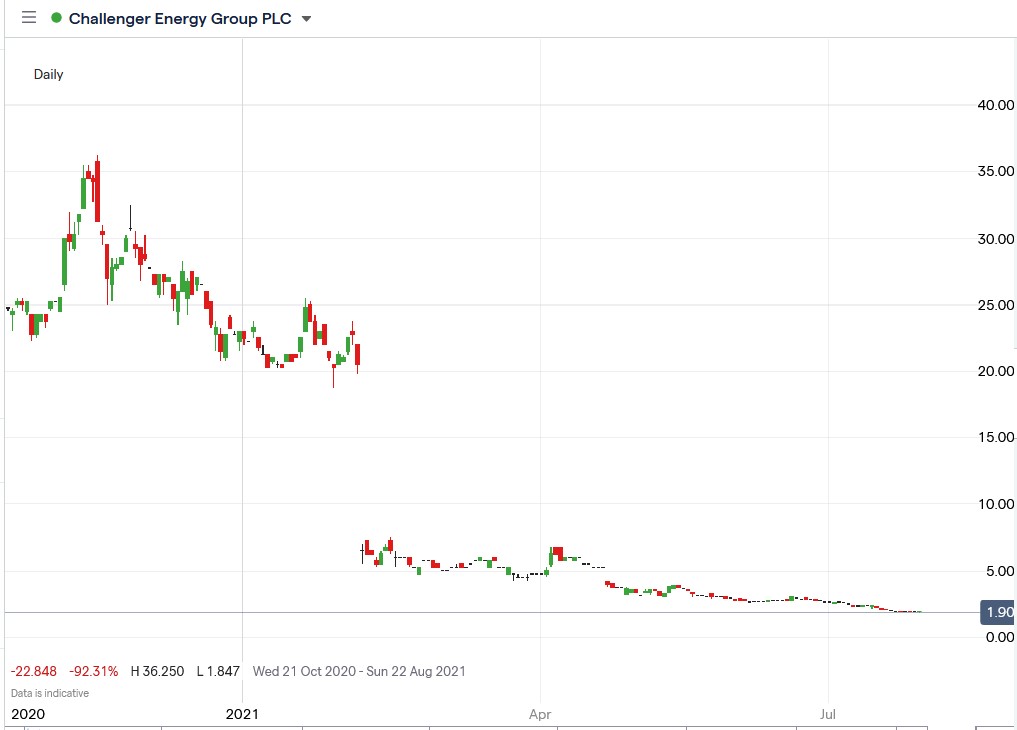Expand the company selector caret
The height and width of the screenshot is (730, 1017).
coord(306,18)
